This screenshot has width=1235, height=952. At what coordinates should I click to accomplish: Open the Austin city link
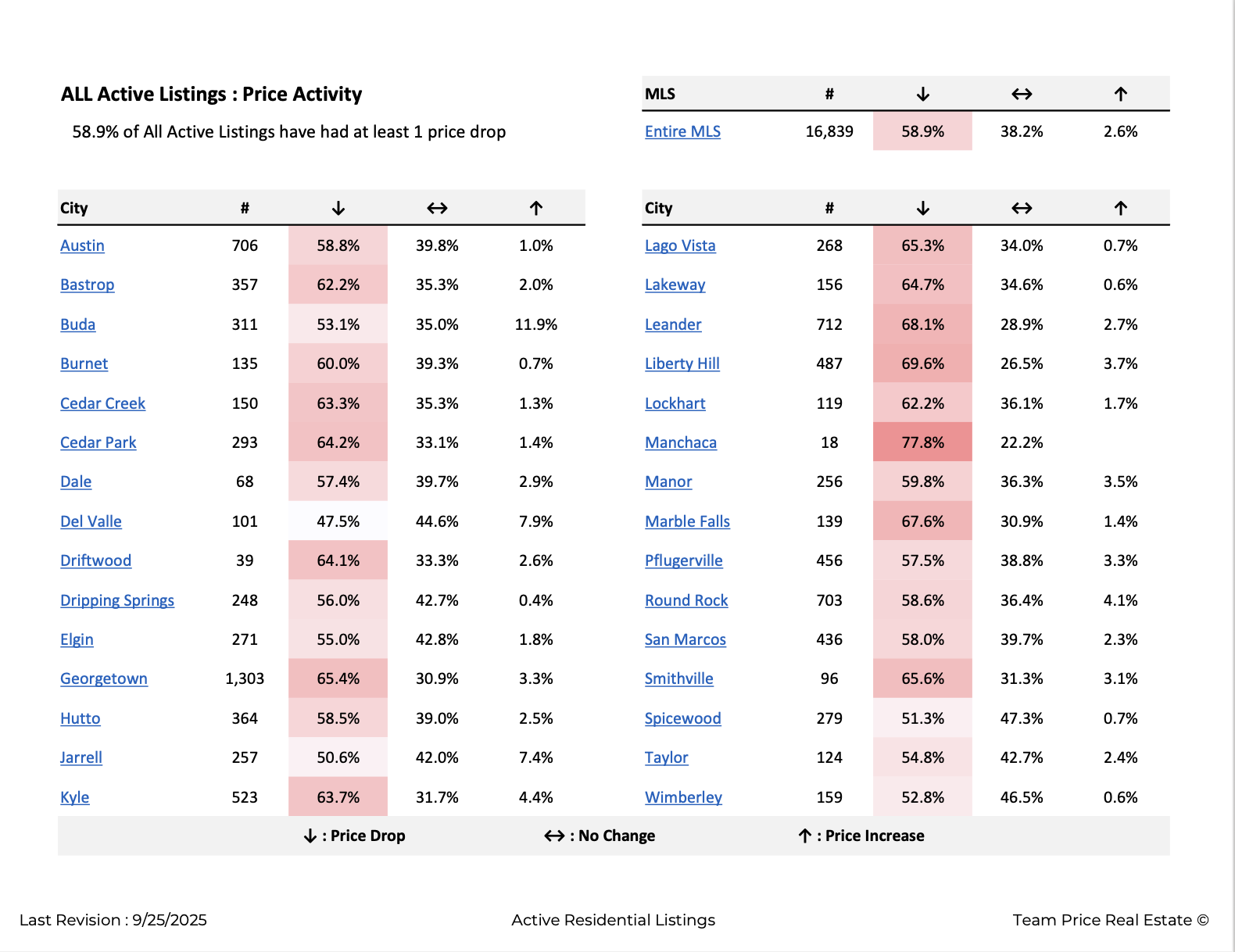(x=82, y=246)
